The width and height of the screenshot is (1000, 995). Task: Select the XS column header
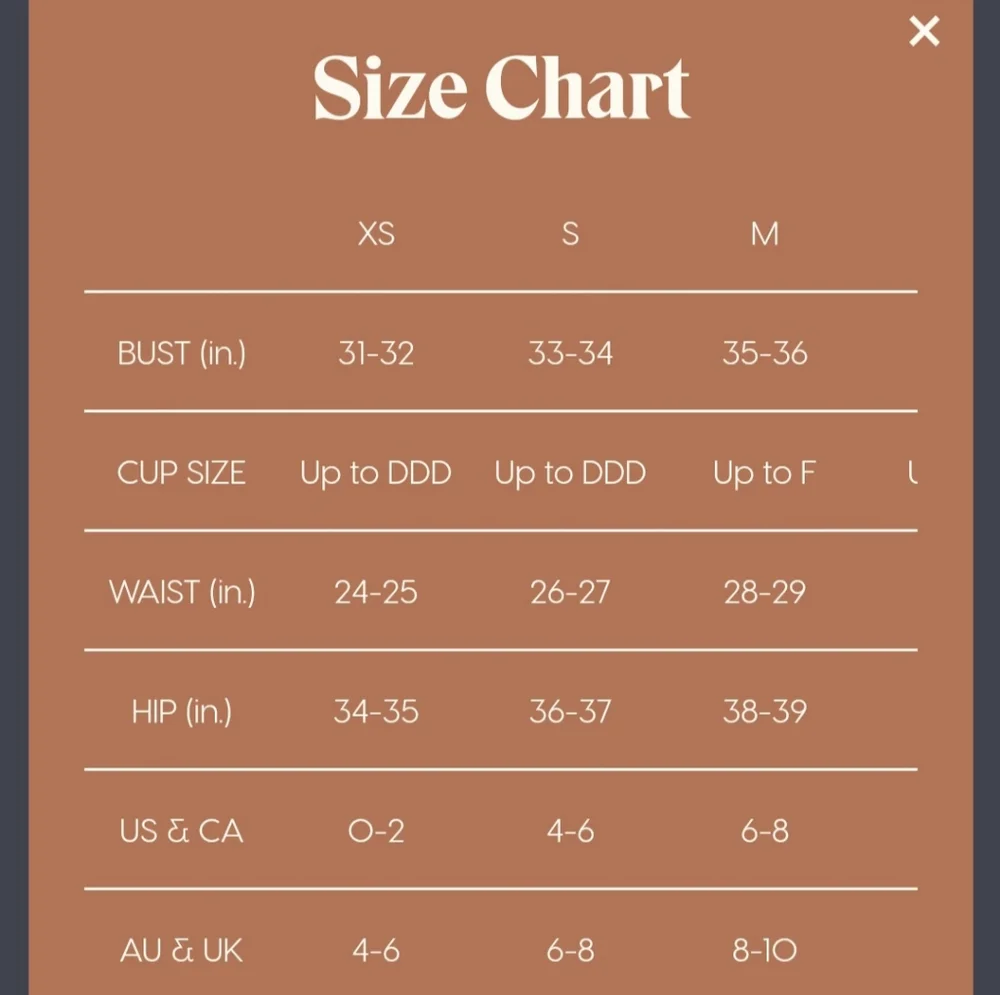tap(376, 234)
